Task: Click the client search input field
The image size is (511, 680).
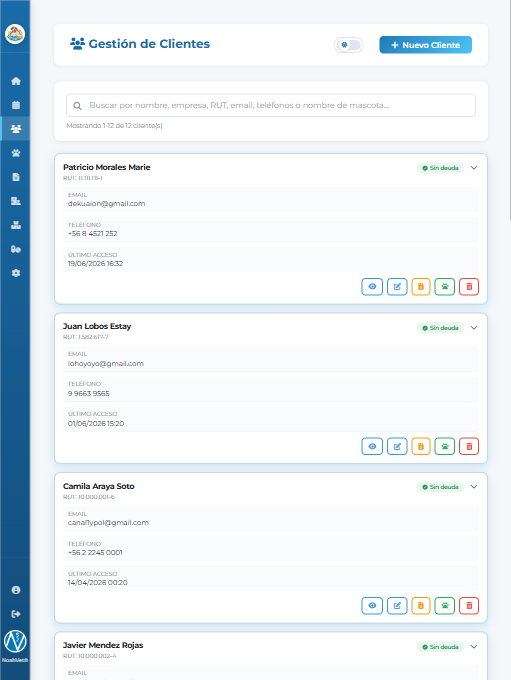Action: [271, 105]
